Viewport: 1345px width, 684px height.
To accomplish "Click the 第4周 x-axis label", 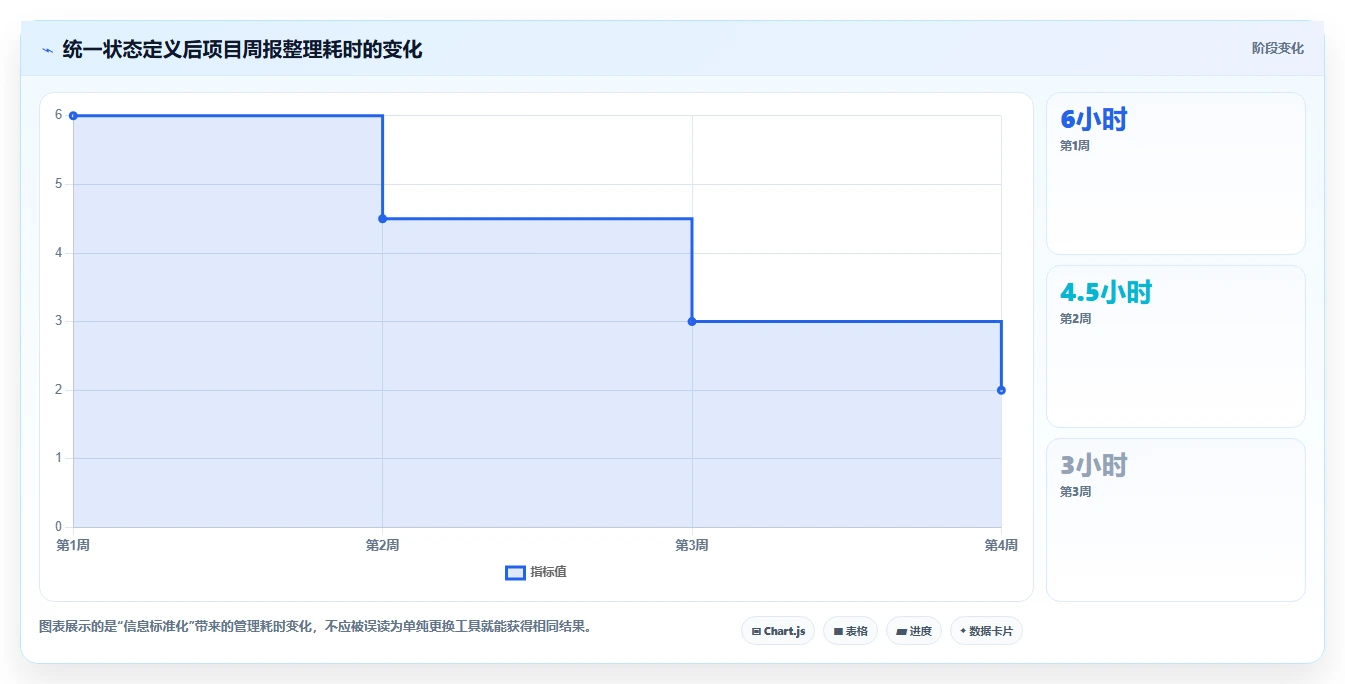I will pos(1001,545).
